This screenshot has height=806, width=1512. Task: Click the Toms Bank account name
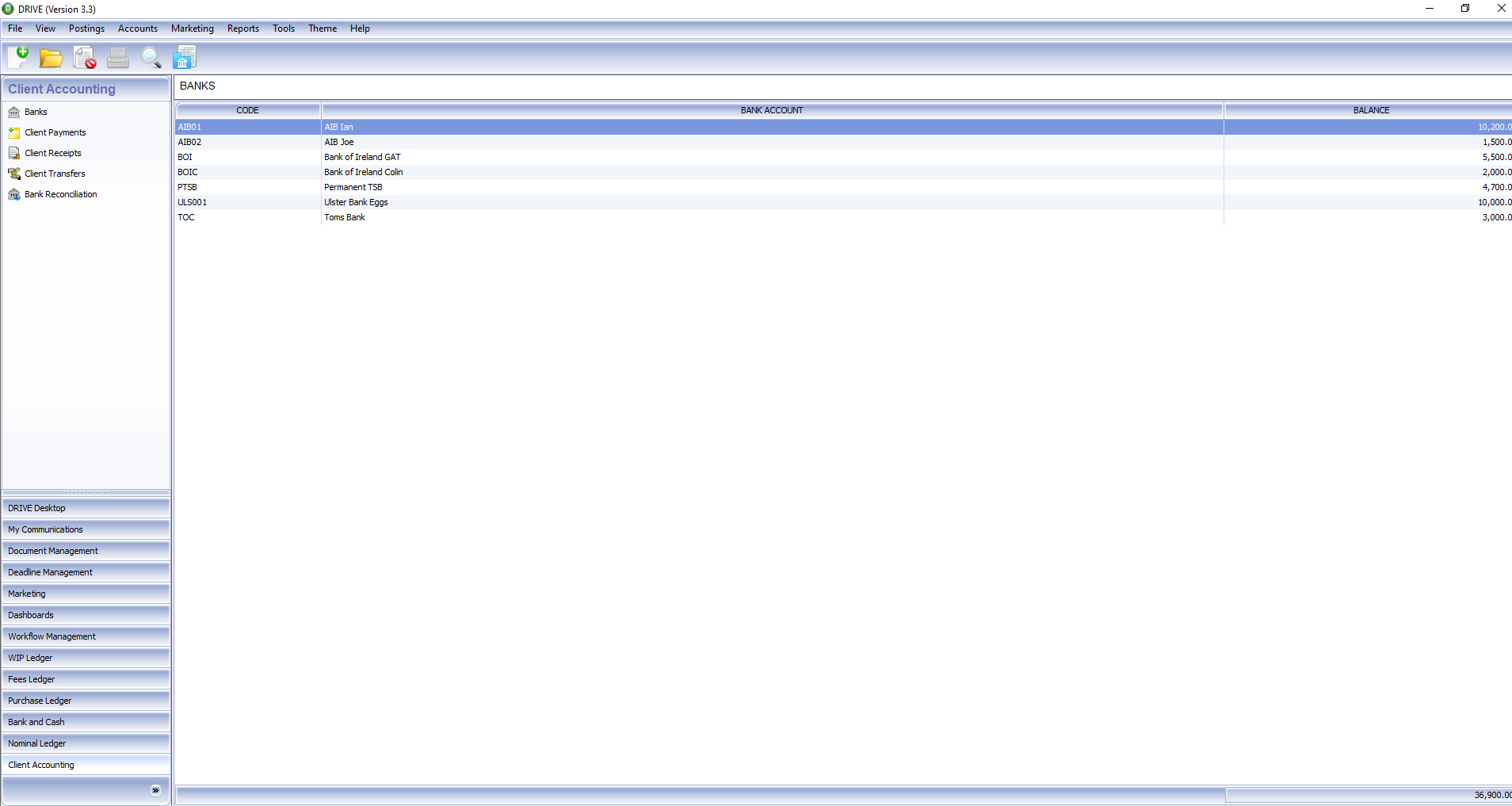click(345, 217)
